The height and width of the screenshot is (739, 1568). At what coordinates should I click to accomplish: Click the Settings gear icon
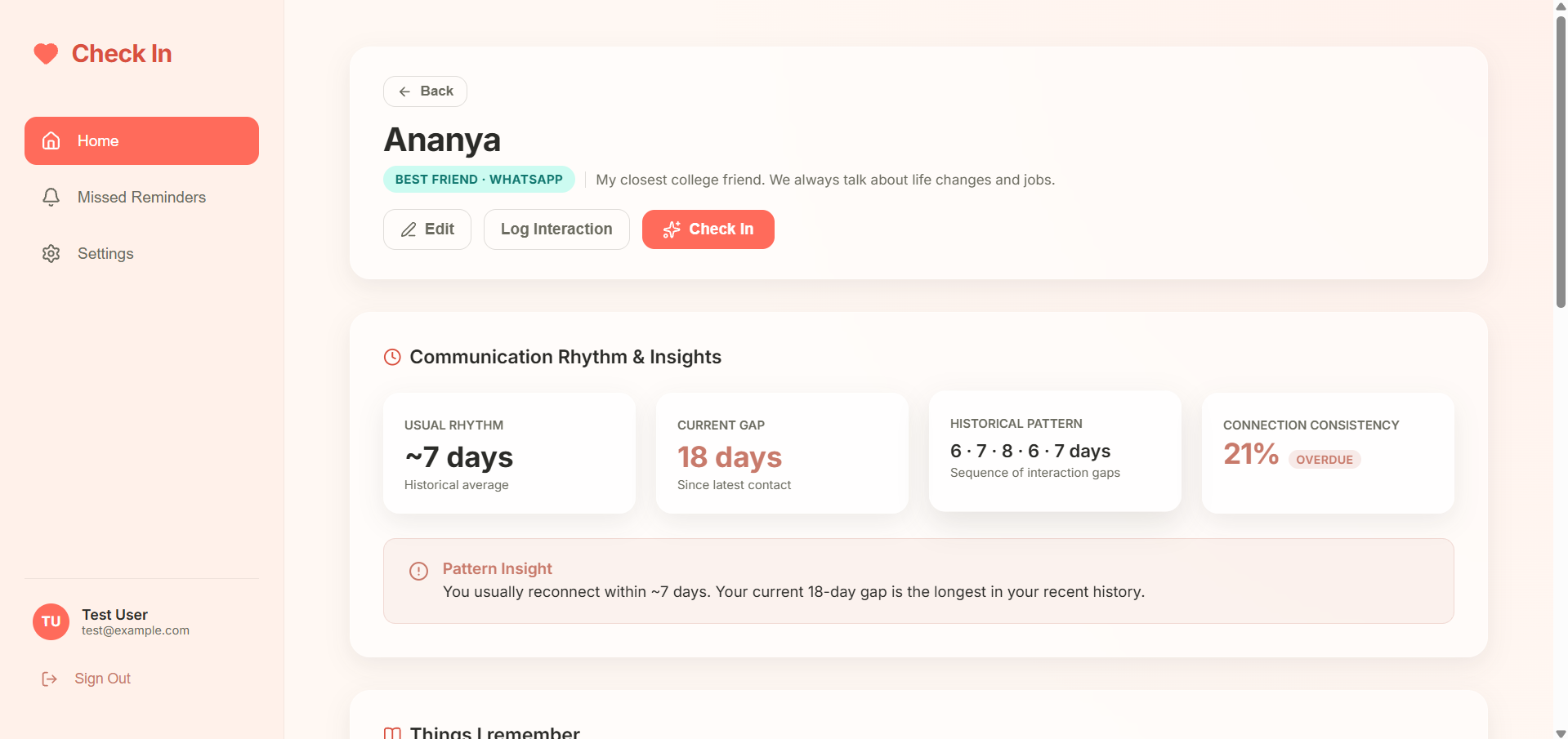pos(51,253)
